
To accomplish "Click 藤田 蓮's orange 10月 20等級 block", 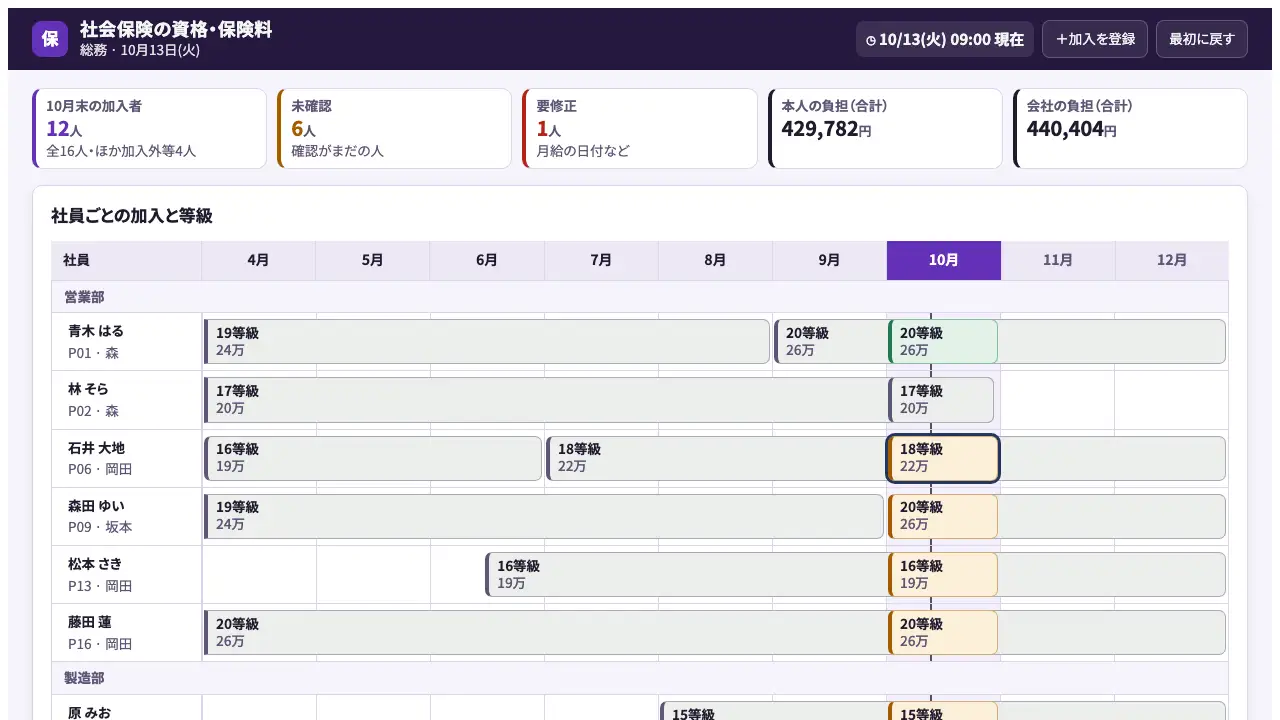I will (x=943, y=632).
